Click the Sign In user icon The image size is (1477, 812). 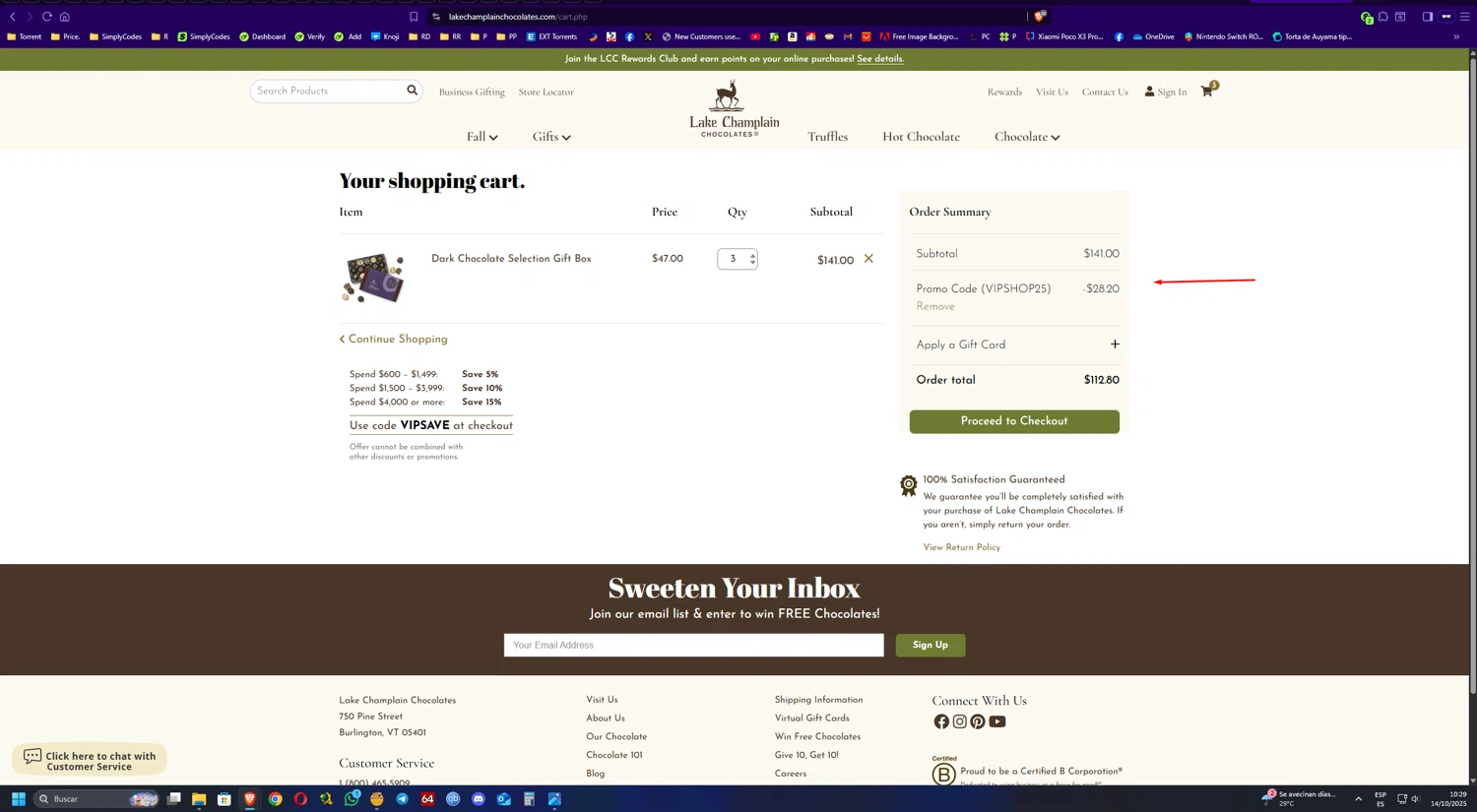1149,92
